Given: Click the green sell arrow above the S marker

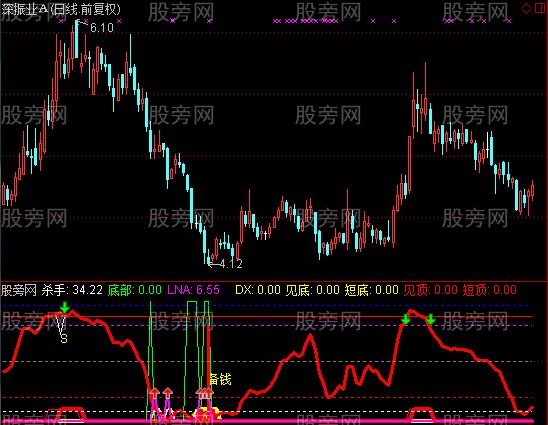Looking at the screenshot, I should [65, 307].
